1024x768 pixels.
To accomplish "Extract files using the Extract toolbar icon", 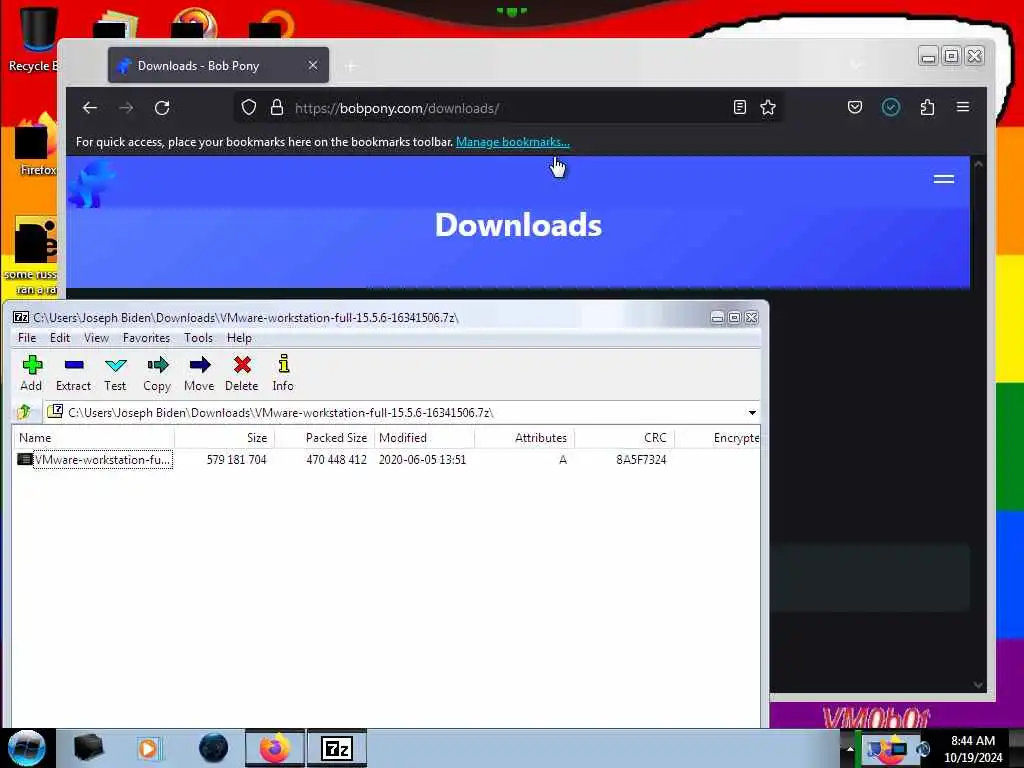I will 73,373.
